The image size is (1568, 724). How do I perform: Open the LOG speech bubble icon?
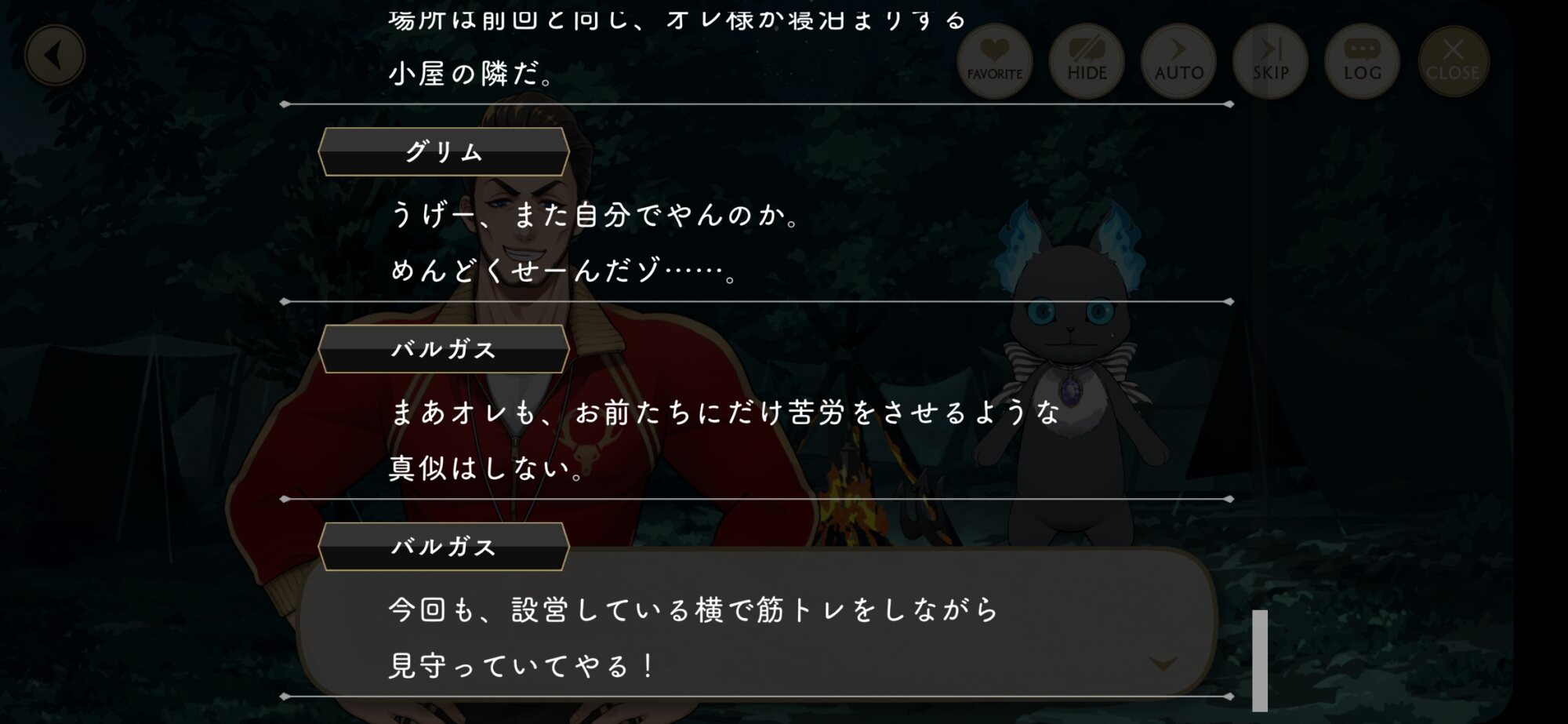(1362, 61)
